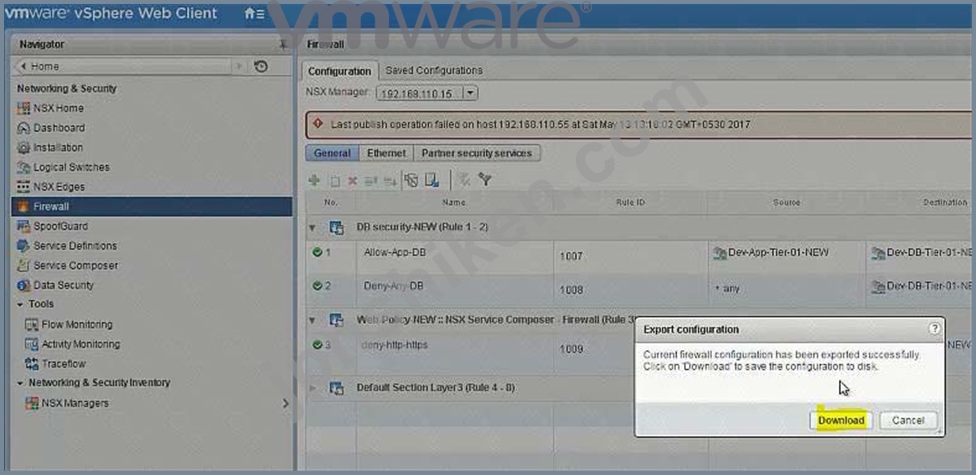The width and height of the screenshot is (976, 475).
Task: Open Activity Monitoring tool
Action: [81, 344]
